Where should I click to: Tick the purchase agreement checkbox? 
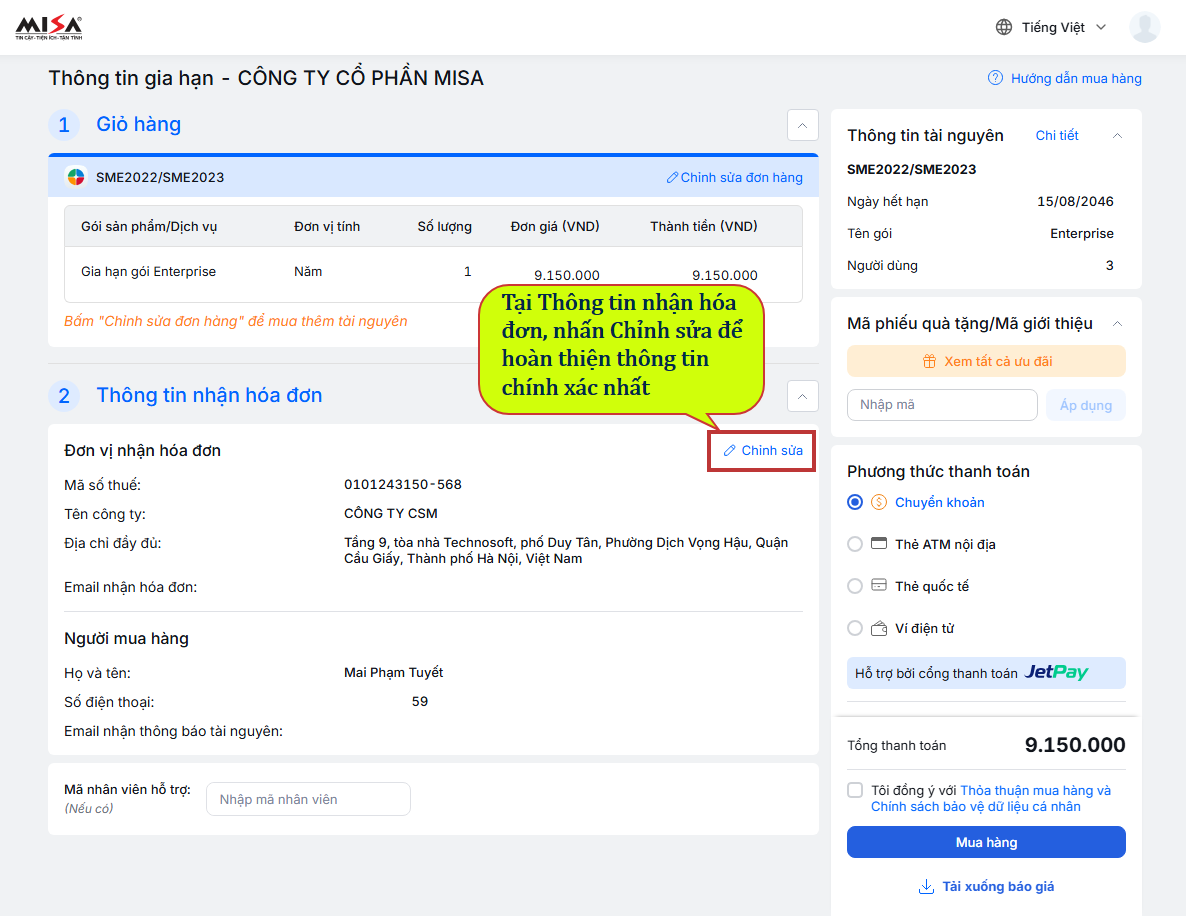855,790
